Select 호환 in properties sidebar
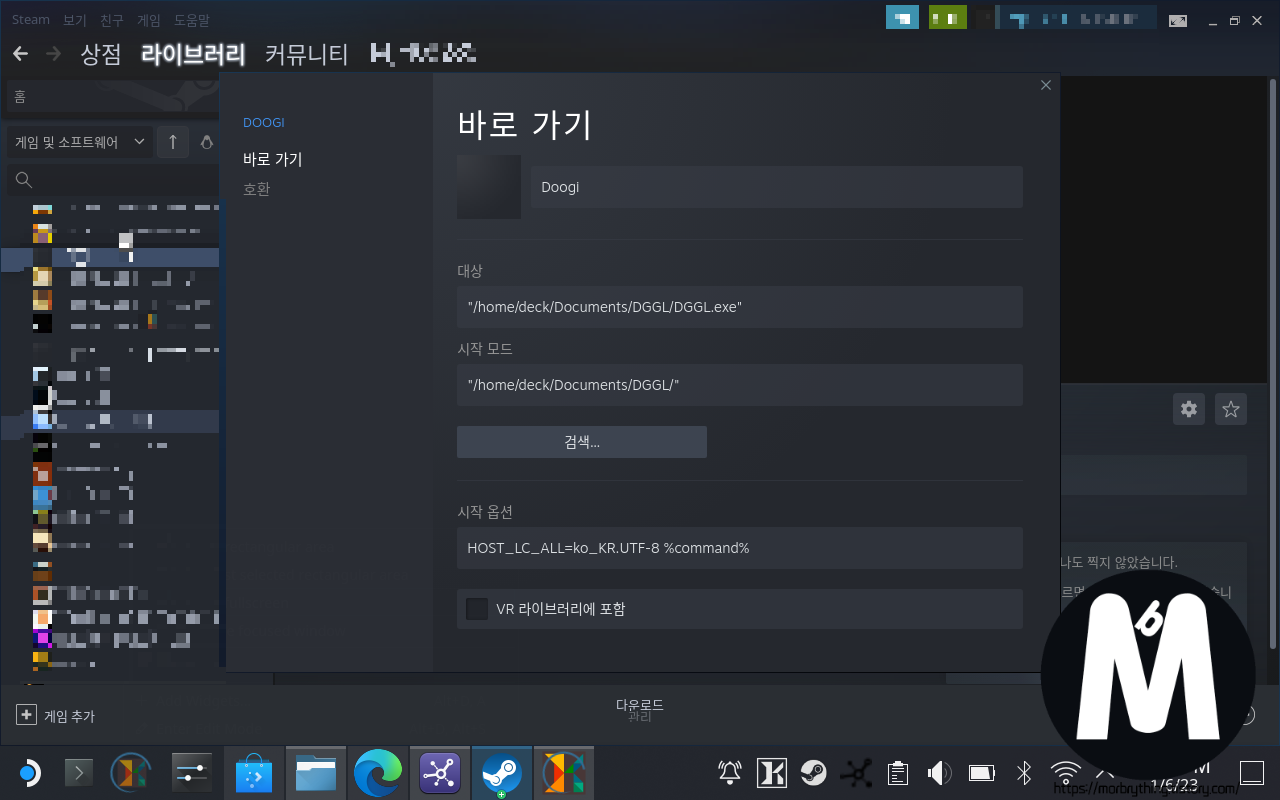1280x800 pixels. 257,189
